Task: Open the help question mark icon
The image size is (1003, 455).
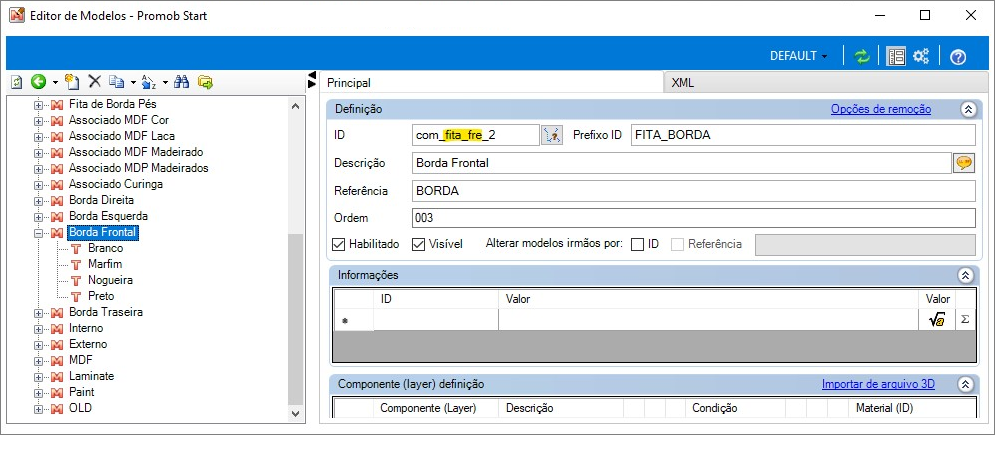Action: (958, 57)
